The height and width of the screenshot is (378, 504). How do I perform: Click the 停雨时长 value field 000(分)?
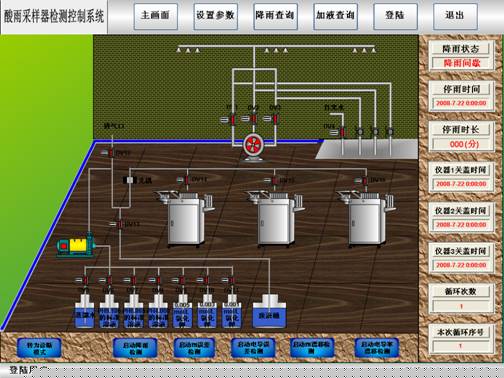pyautogui.click(x=461, y=144)
